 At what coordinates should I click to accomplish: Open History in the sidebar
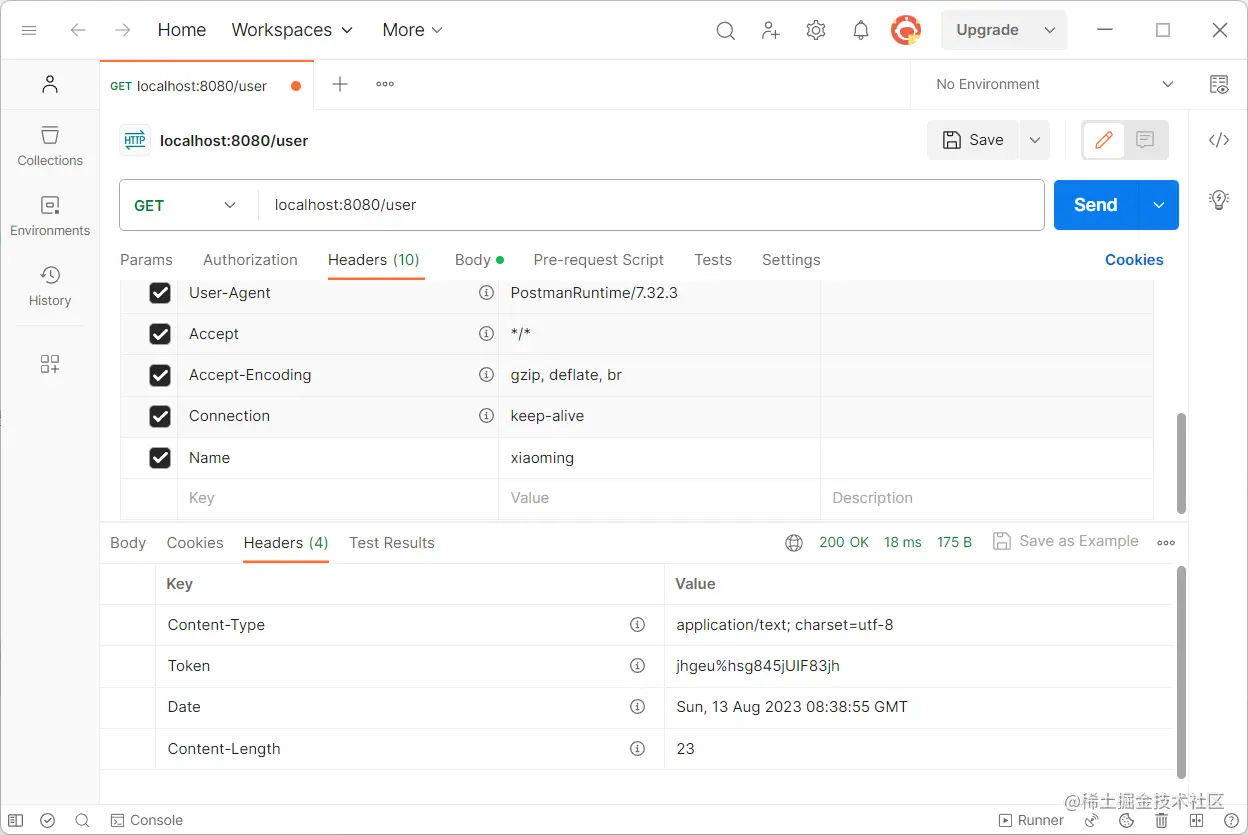point(50,286)
